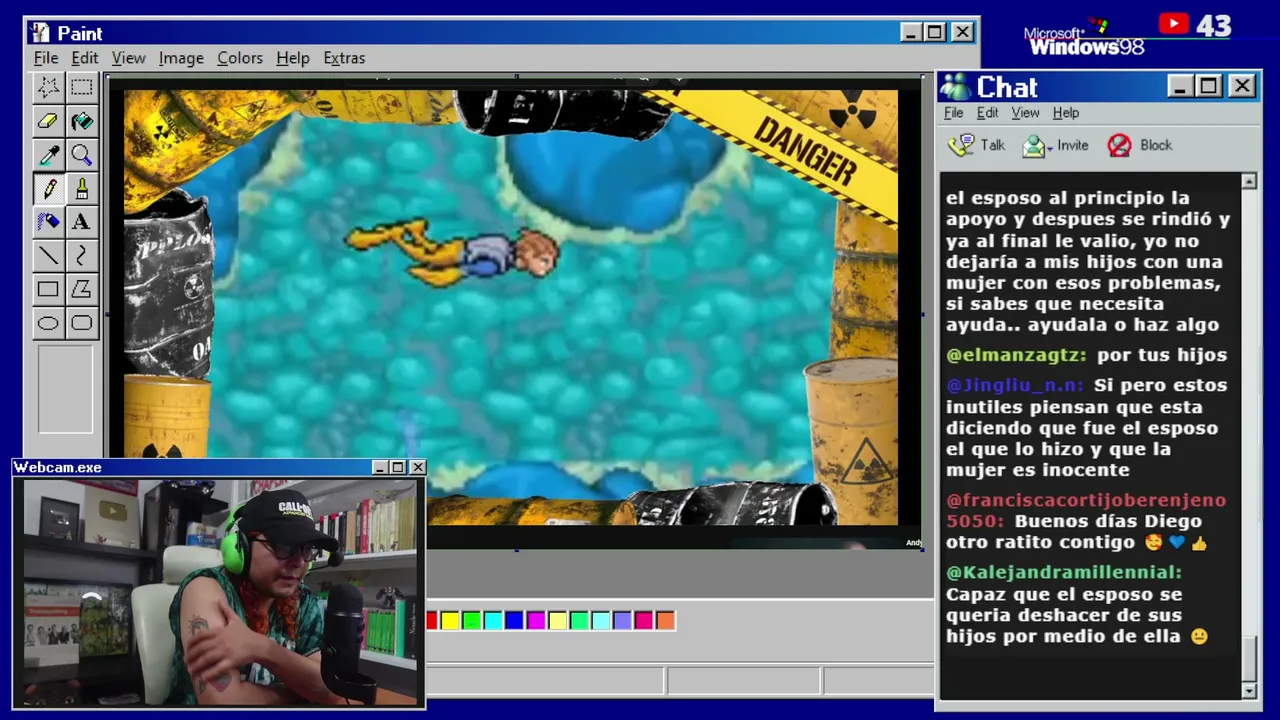Click the Block label in Chat toolbar

point(1156,146)
